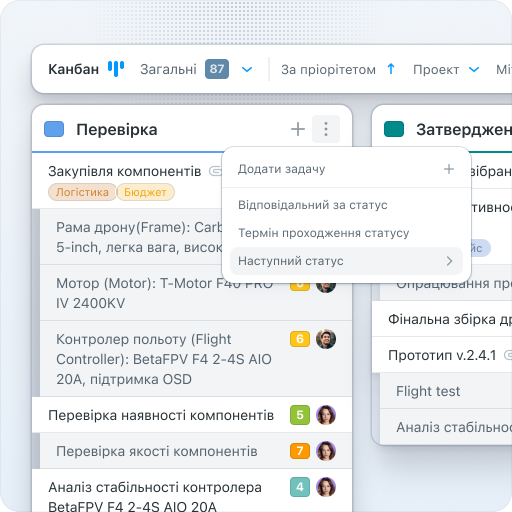Click the Kanban view bars icon
Image resolution: width=512 pixels, height=512 pixels.
[x=116, y=69]
